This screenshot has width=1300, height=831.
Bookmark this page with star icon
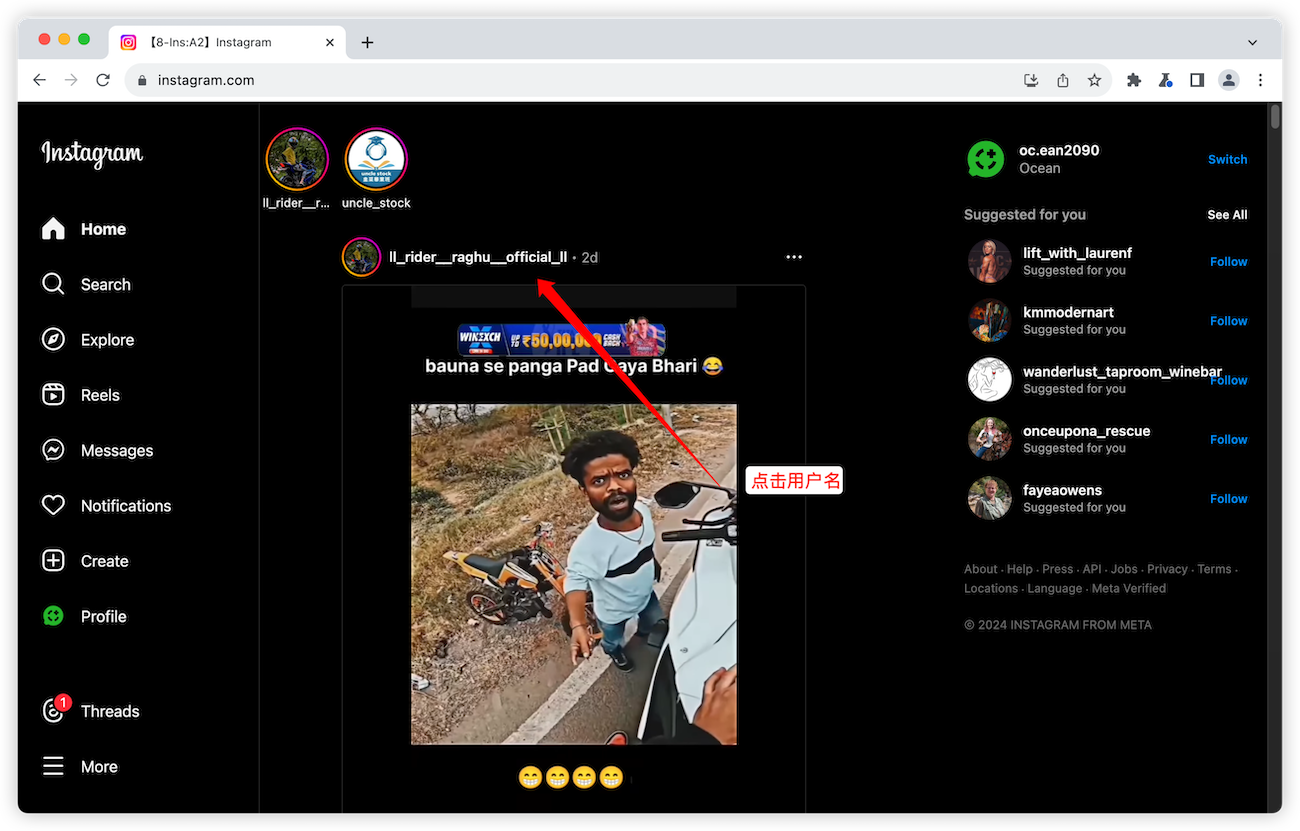[1094, 80]
